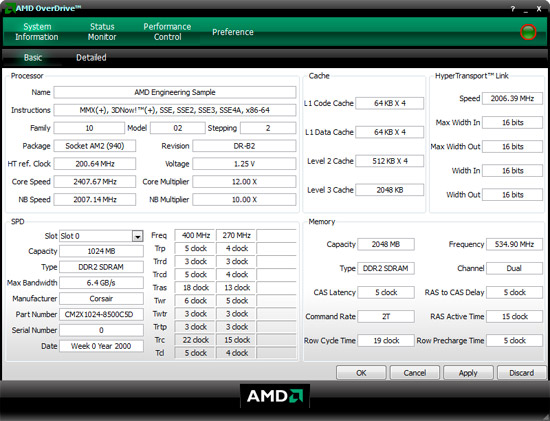
Task: Click the Instructions field
Action: (175, 110)
